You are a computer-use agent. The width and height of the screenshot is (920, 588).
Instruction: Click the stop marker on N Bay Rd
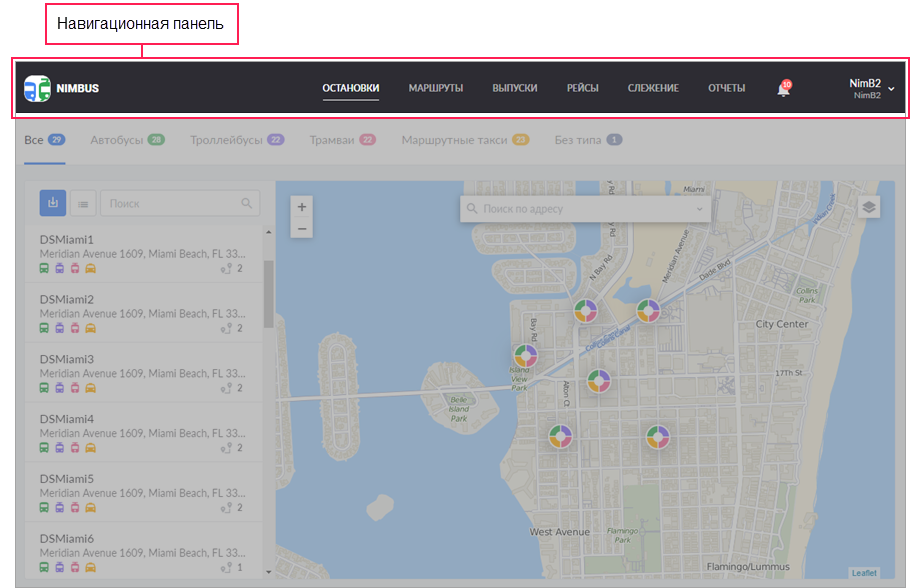586,311
